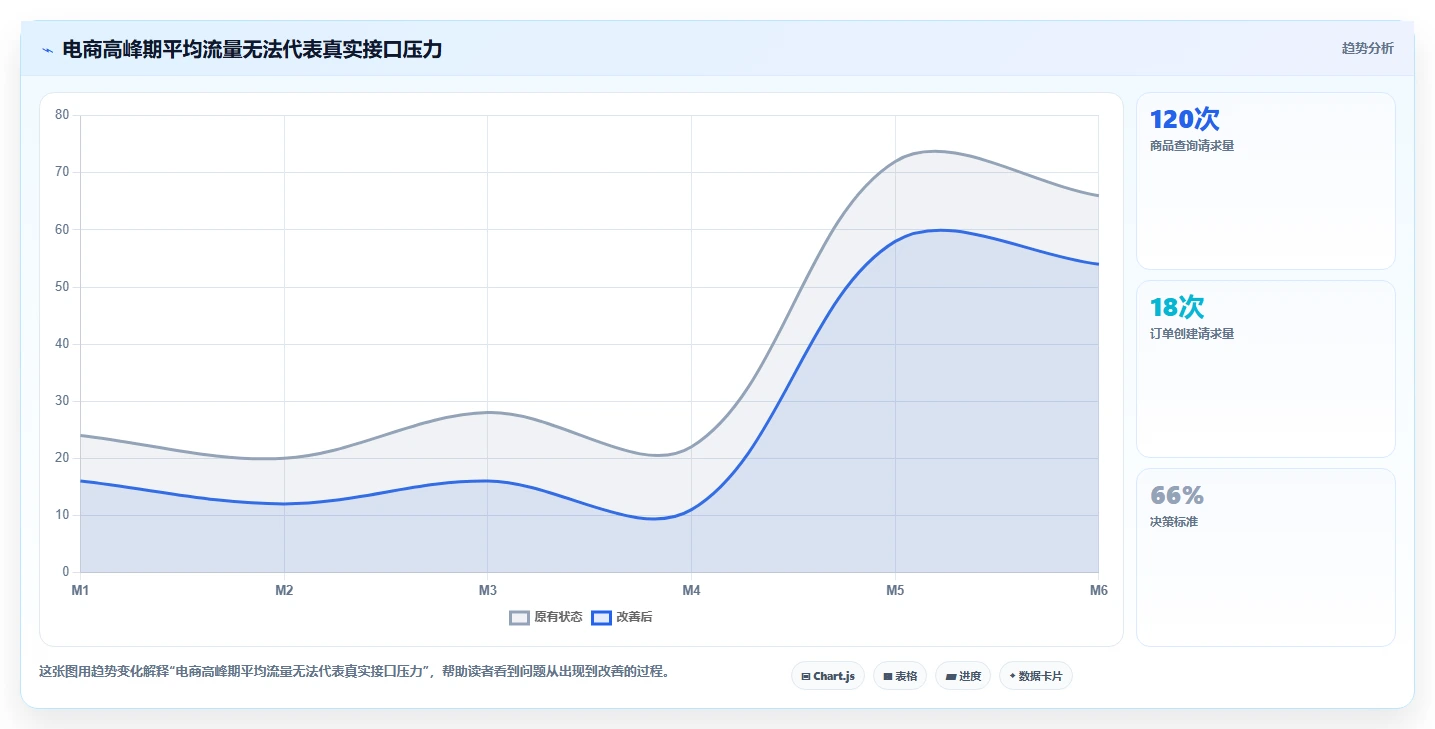Click the M3 x-axis label
This screenshot has width=1435, height=729.
(488, 590)
